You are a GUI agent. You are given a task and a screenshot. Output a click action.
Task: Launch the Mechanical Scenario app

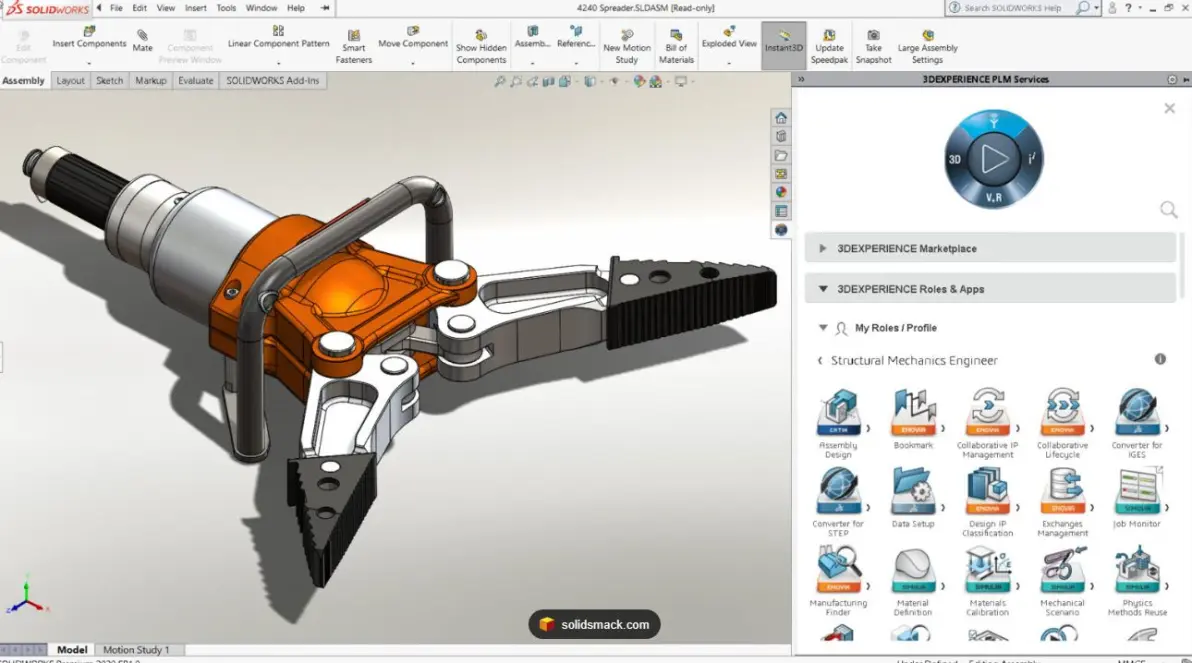[x=1062, y=581]
